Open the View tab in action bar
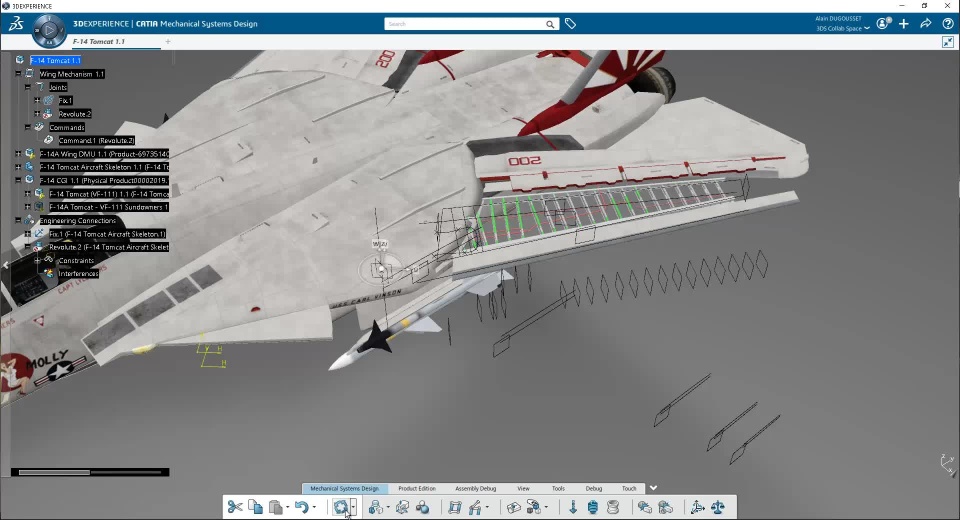Viewport: 960px width, 520px height. (x=523, y=488)
